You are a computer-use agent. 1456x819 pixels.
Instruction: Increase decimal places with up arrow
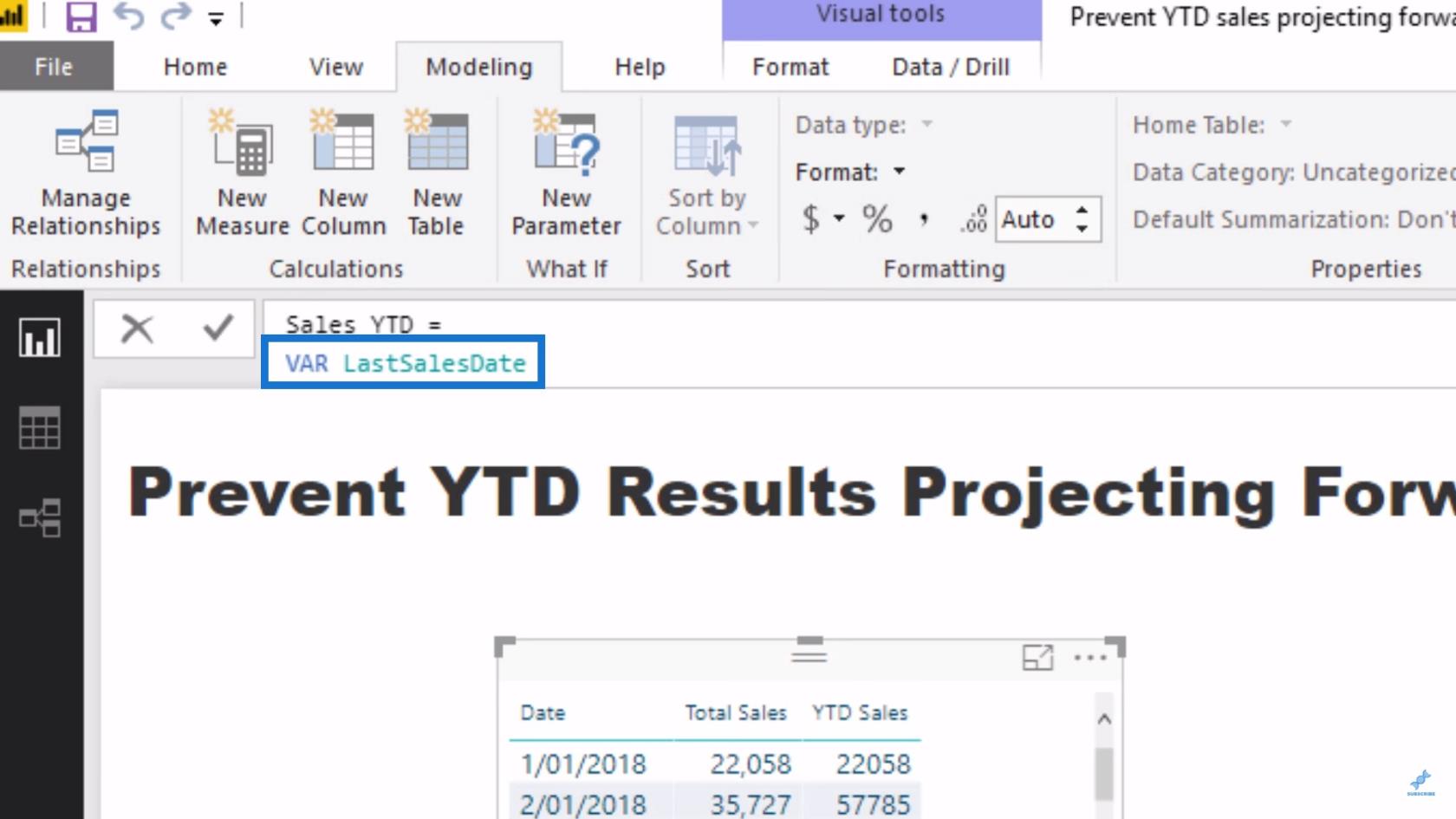pyautogui.click(x=1082, y=210)
